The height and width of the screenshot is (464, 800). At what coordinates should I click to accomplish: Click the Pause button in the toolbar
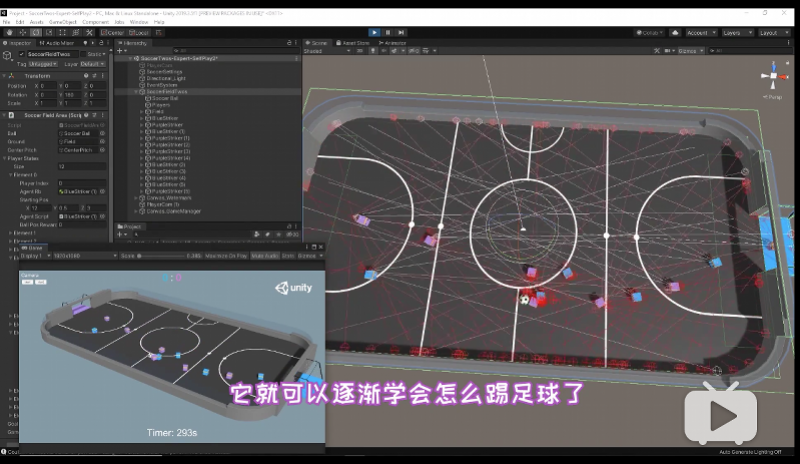click(x=388, y=32)
